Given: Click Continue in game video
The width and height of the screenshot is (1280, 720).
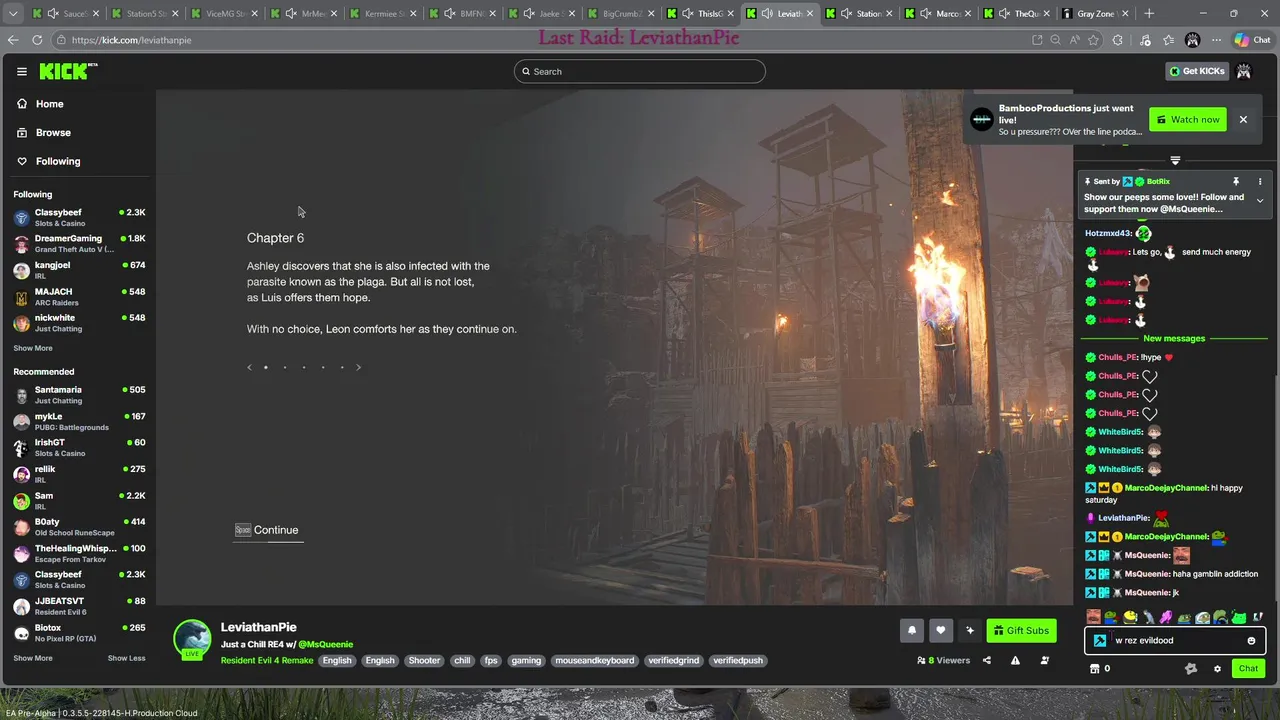Looking at the screenshot, I should [x=267, y=530].
